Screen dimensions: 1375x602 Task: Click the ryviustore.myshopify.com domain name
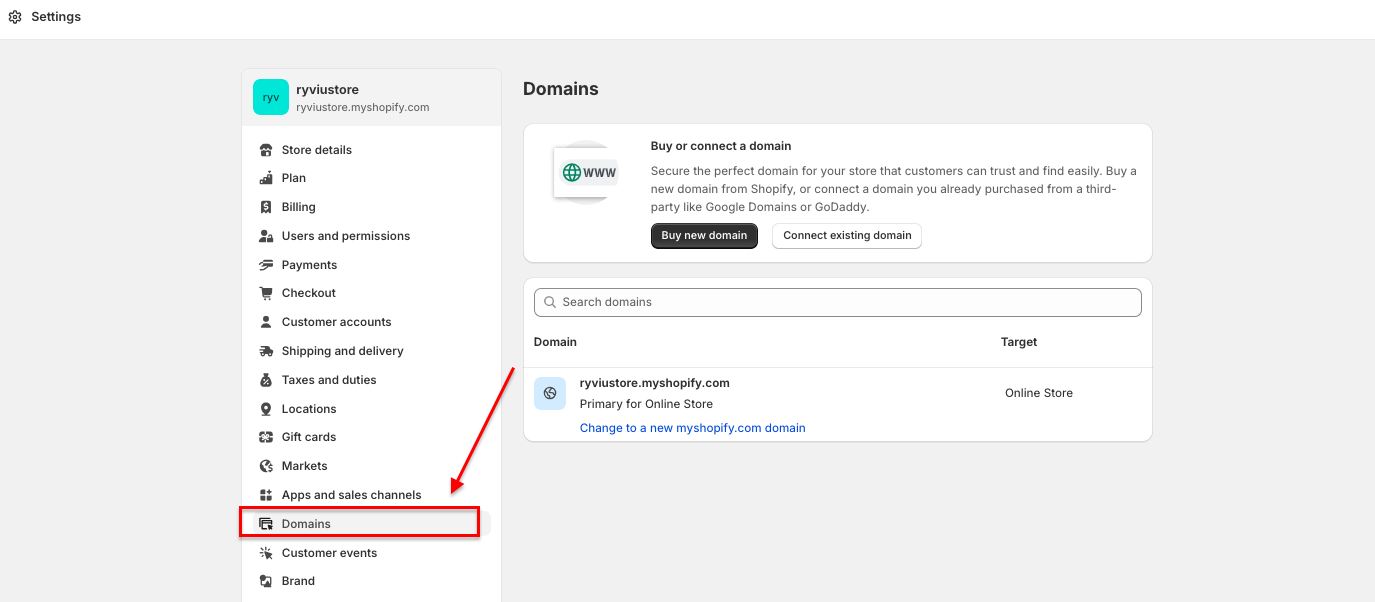tap(655, 383)
